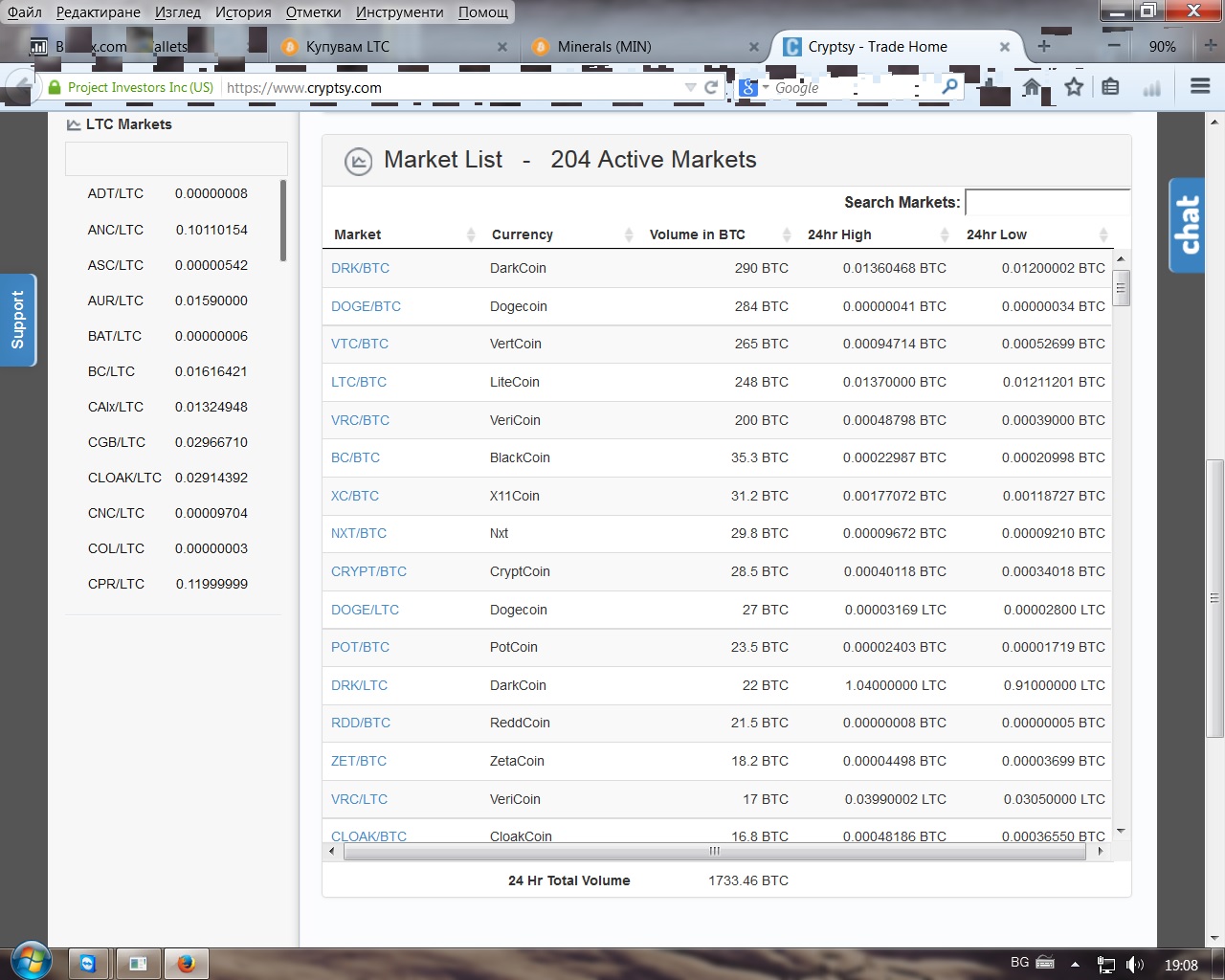Open the XC/BTC market link

[x=355, y=496]
